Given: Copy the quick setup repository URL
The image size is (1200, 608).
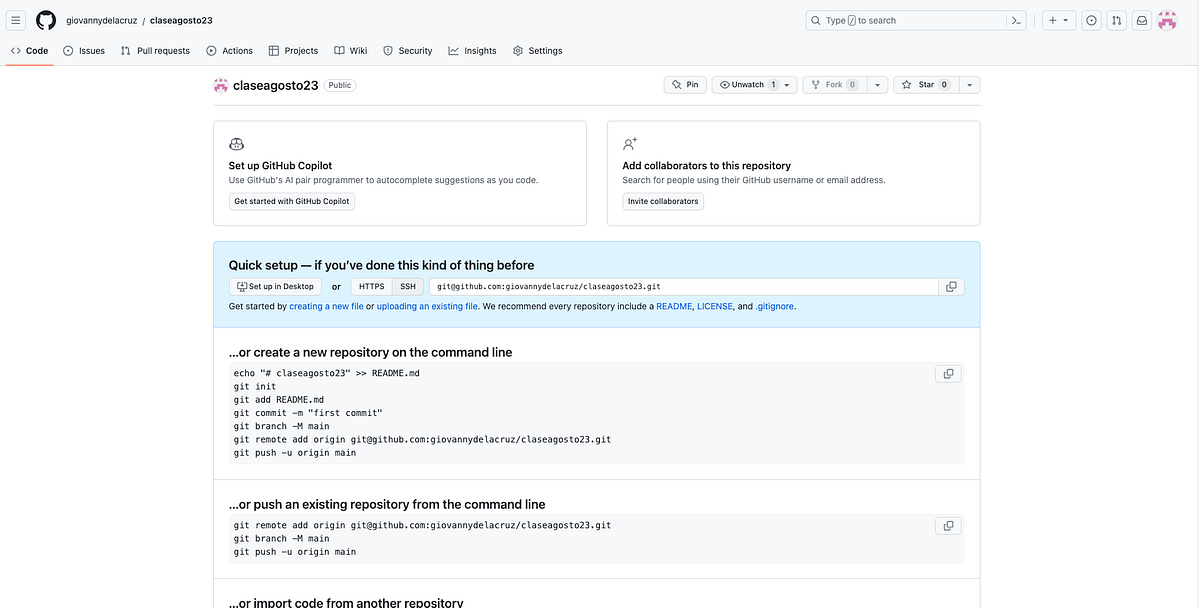Looking at the screenshot, I should [950, 286].
